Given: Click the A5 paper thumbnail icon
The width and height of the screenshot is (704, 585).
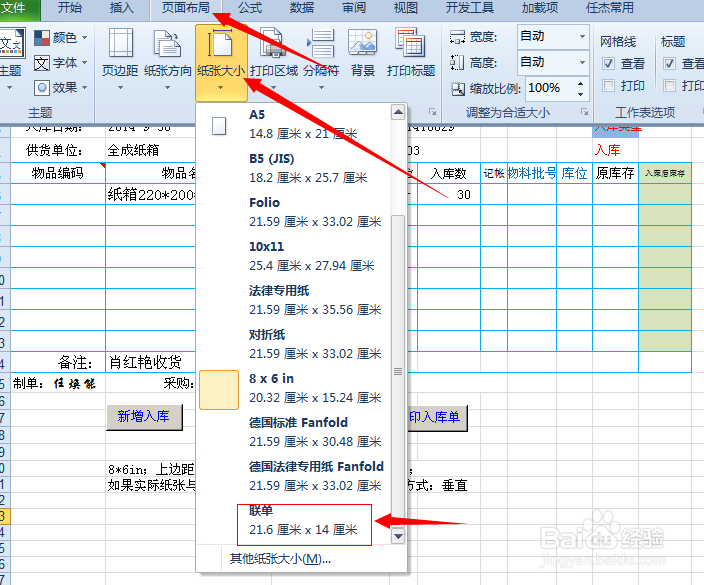Looking at the screenshot, I should coord(219,126).
